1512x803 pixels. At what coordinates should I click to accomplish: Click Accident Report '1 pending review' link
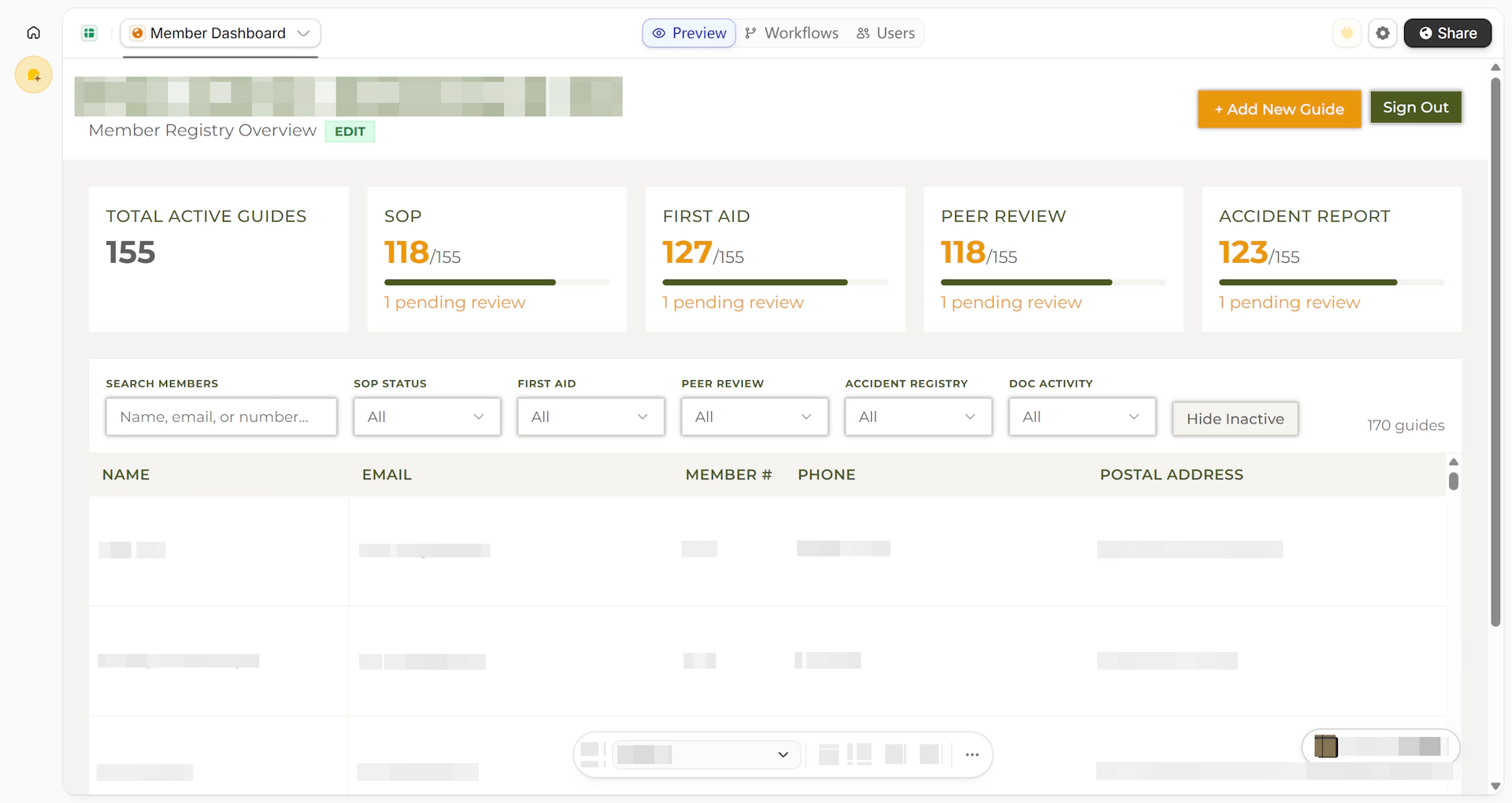click(x=1289, y=302)
